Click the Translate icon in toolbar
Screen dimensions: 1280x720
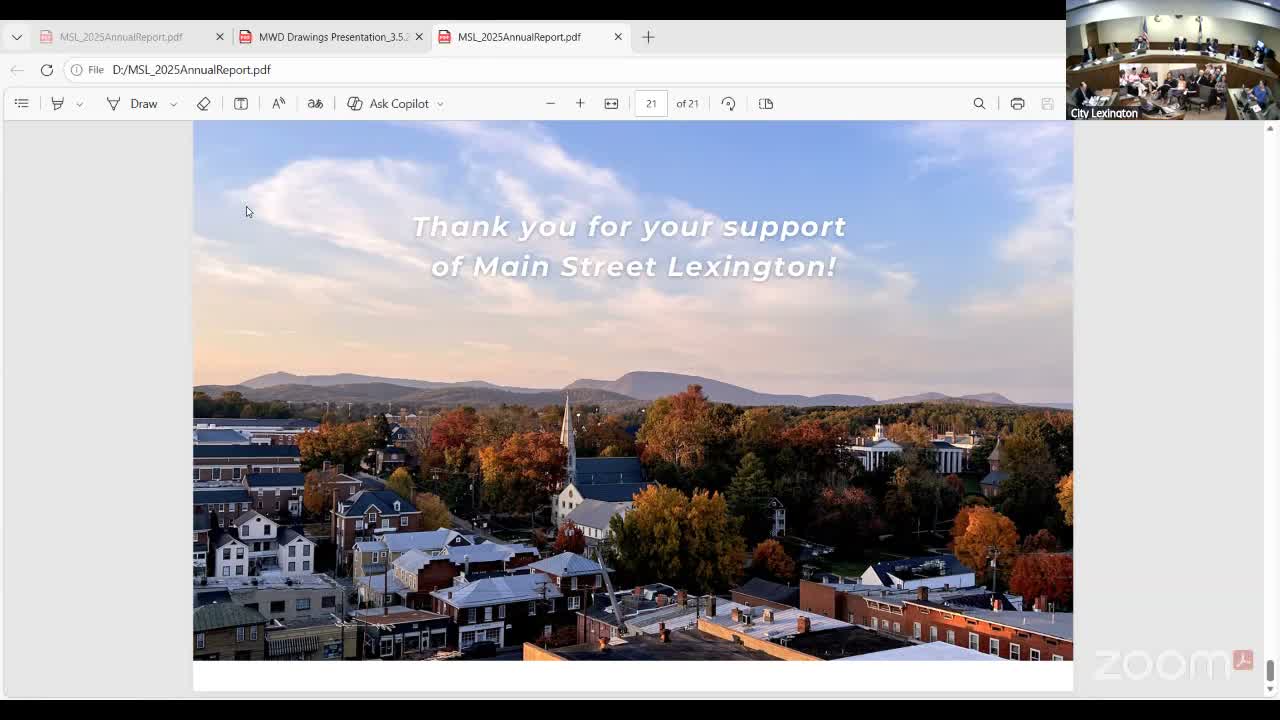(x=315, y=104)
